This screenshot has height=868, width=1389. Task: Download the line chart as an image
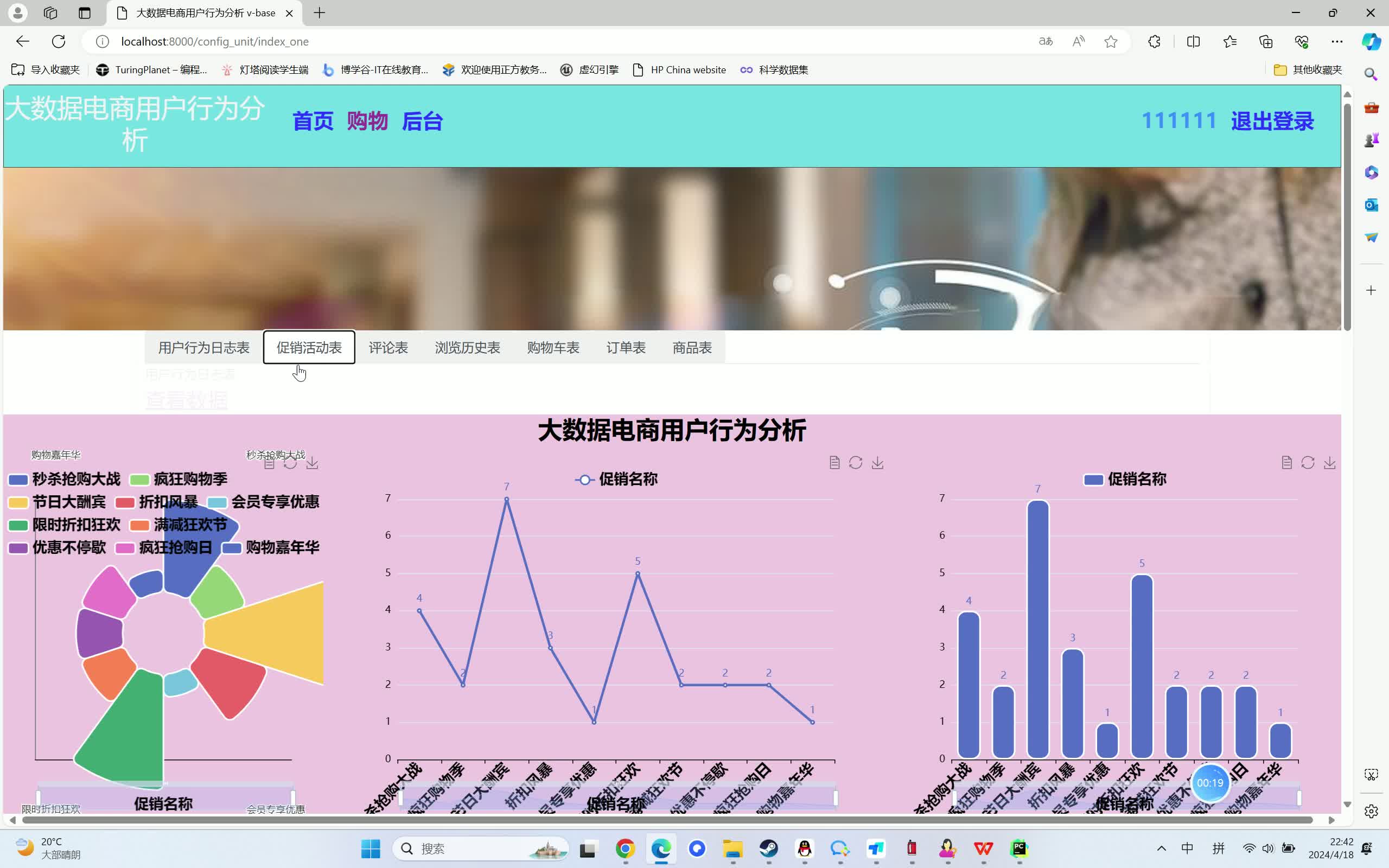[877, 462]
